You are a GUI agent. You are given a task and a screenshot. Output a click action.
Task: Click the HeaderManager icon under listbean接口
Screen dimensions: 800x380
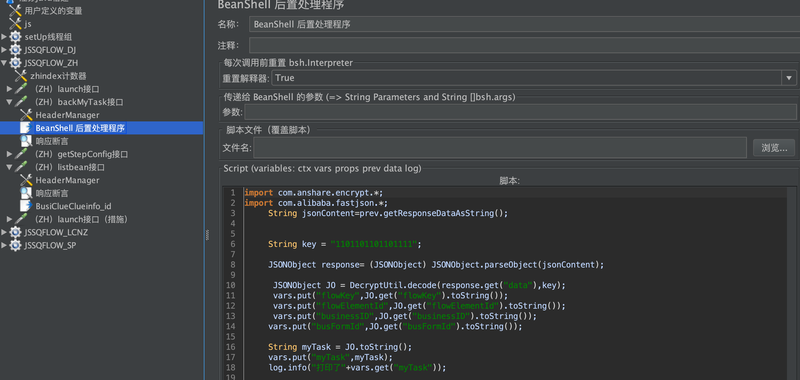click(26, 180)
